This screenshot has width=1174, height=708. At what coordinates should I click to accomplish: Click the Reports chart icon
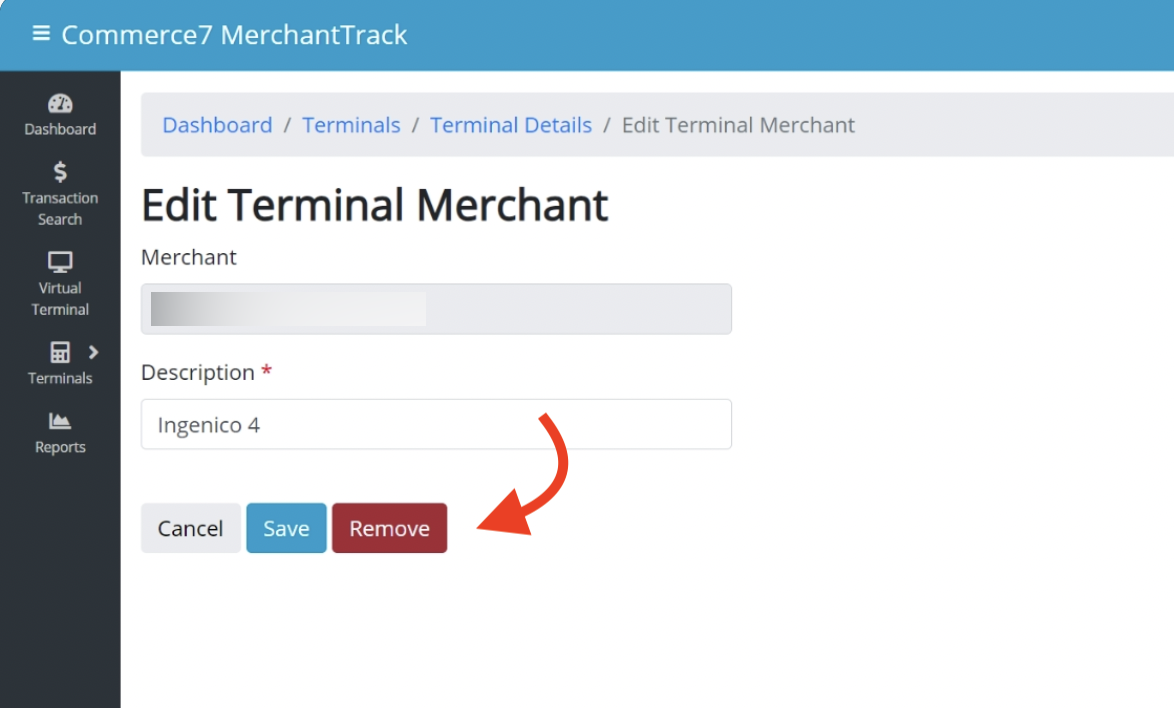[60, 421]
